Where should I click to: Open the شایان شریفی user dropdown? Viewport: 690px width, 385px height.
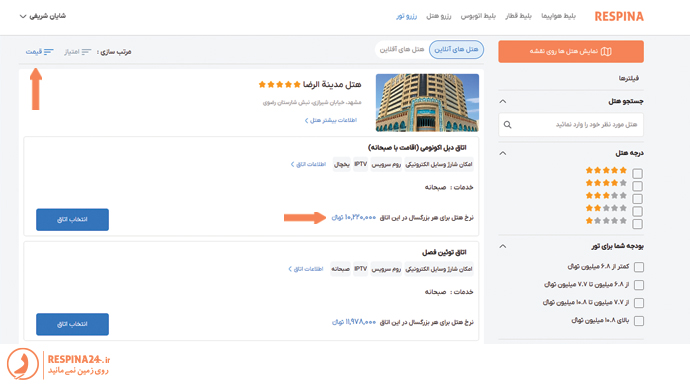click(43, 16)
